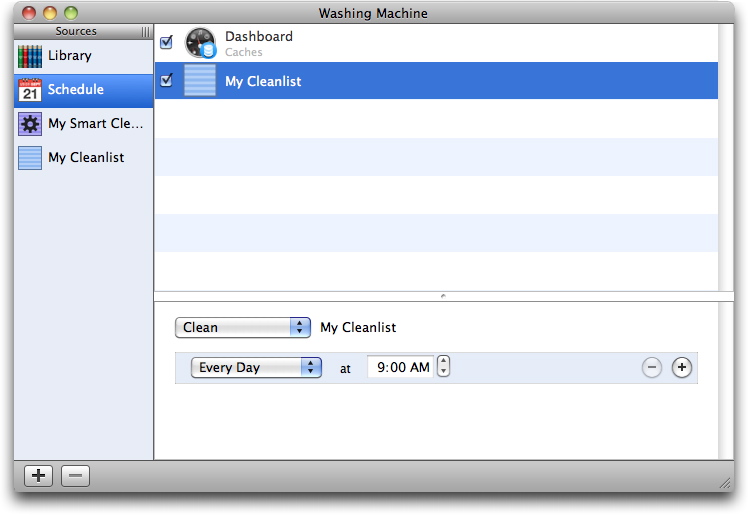748x515 pixels.
Task: Add a schedule rule with plus circle
Action: pos(682,367)
